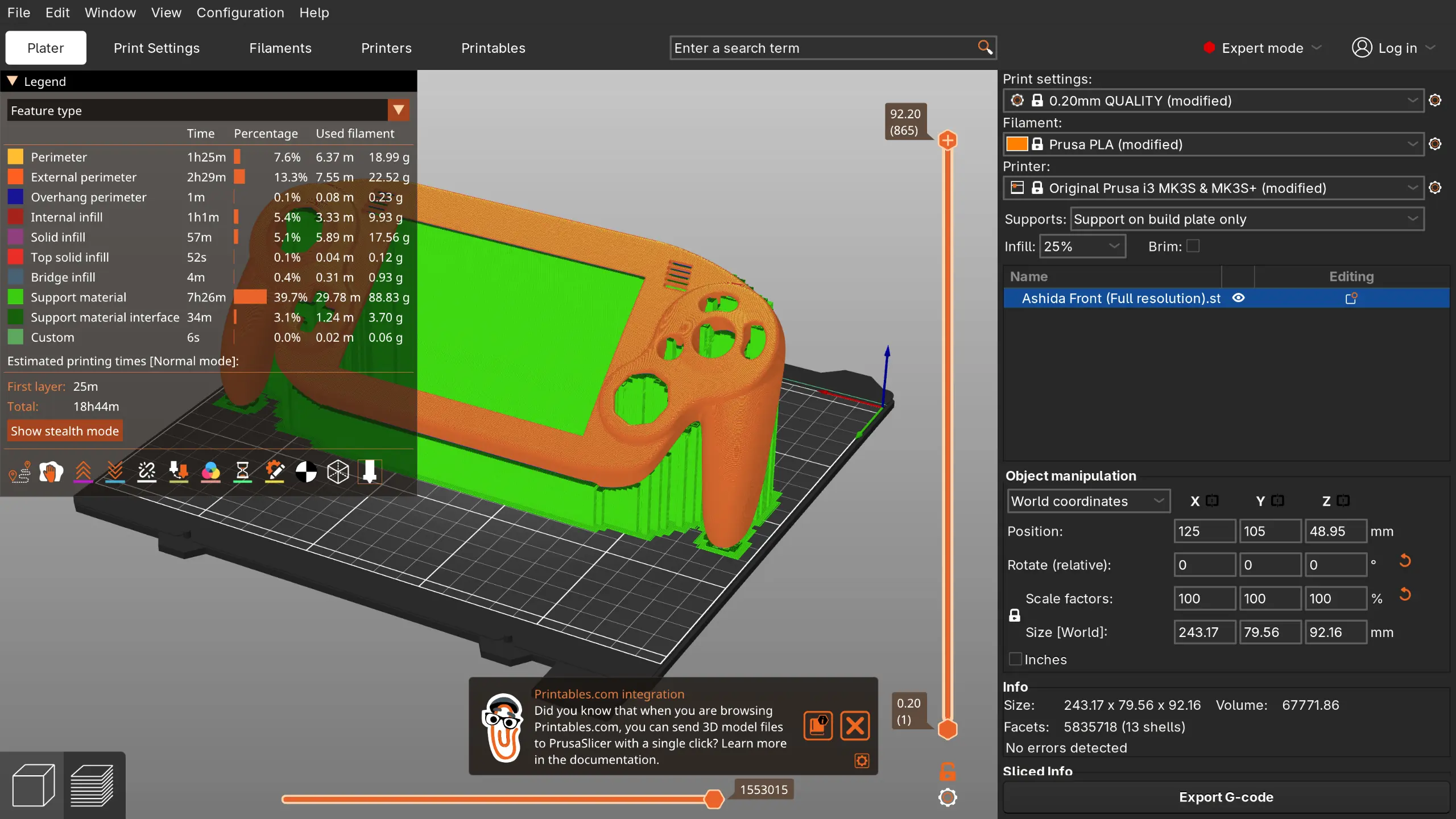Click the layer slider lock icon

[x=948, y=771]
